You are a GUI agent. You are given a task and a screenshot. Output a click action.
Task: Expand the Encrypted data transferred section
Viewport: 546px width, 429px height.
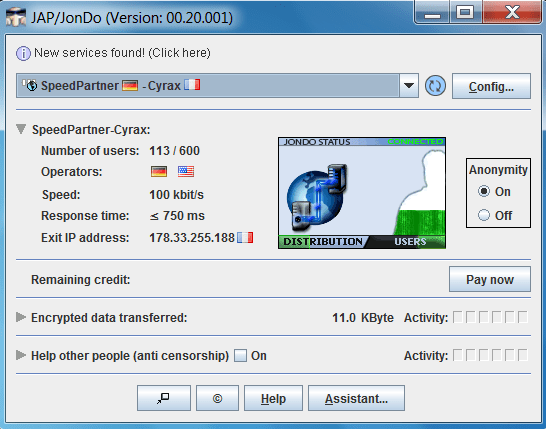21,317
